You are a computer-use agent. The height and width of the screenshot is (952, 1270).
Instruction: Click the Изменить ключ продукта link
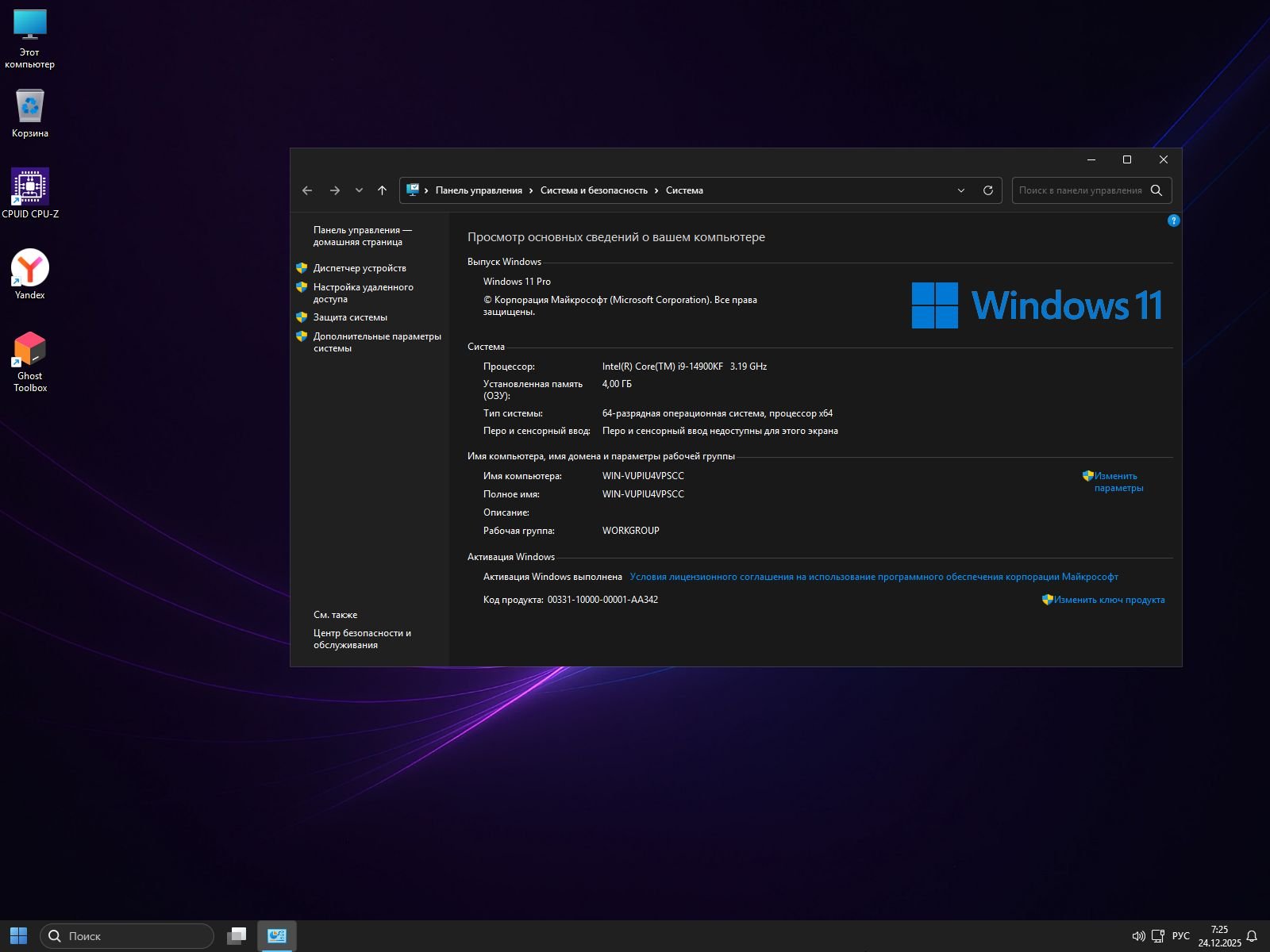[1109, 600]
